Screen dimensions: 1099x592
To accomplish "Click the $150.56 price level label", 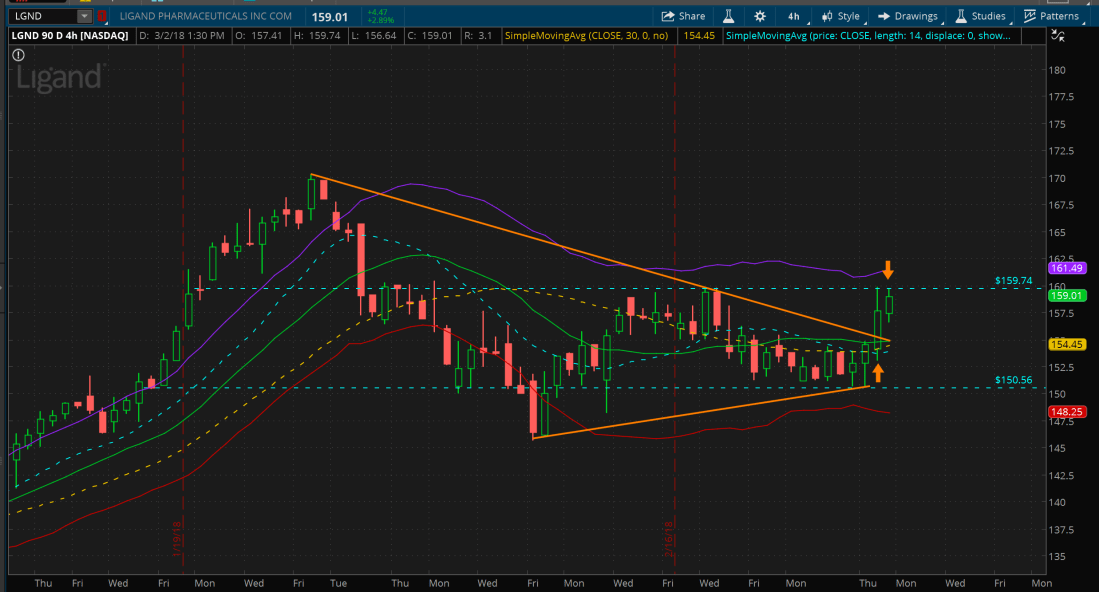I will pos(1013,380).
